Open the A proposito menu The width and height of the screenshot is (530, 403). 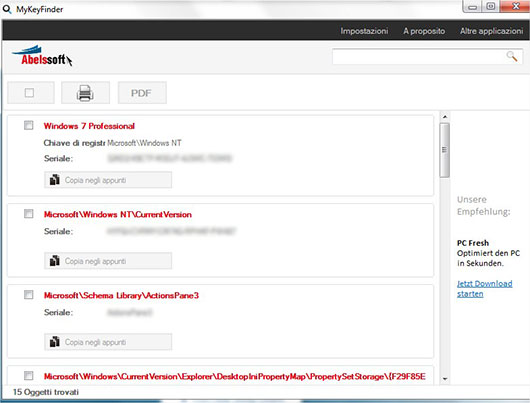coord(424,31)
